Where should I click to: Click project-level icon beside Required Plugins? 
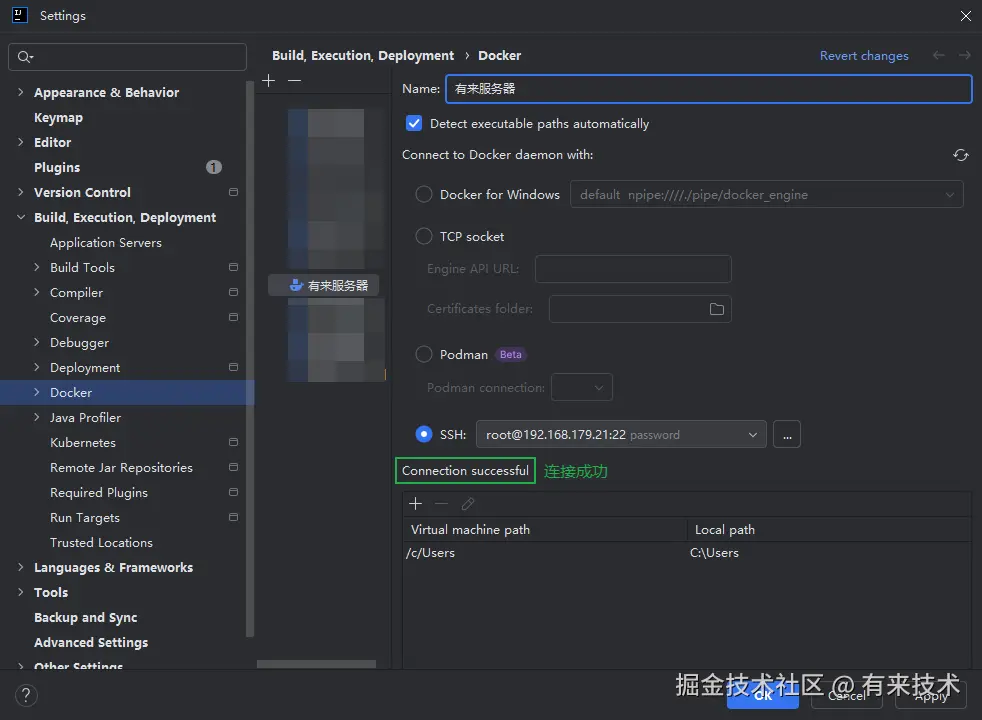pyautogui.click(x=234, y=492)
